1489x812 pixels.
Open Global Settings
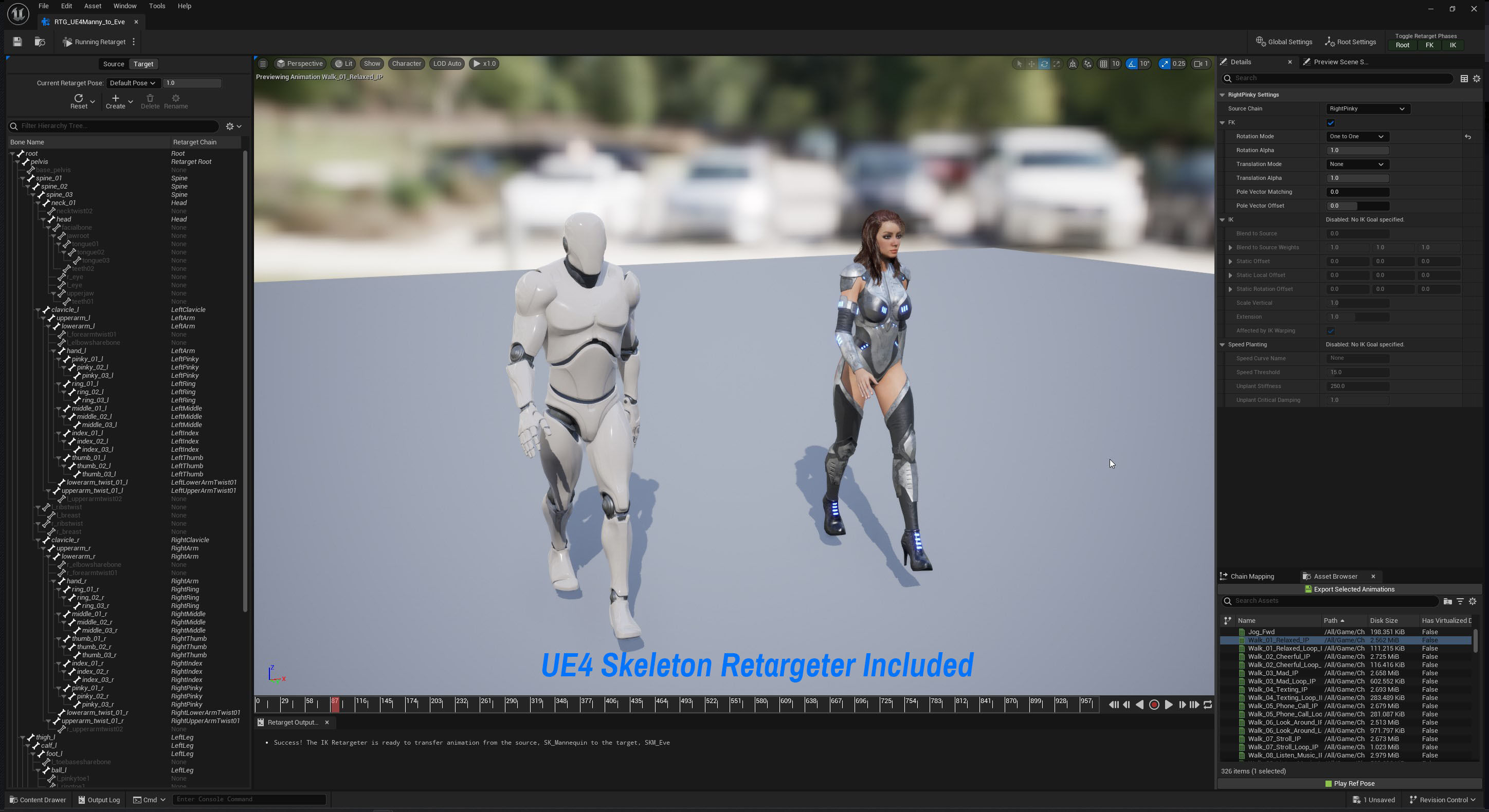(x=1284, y=42)
